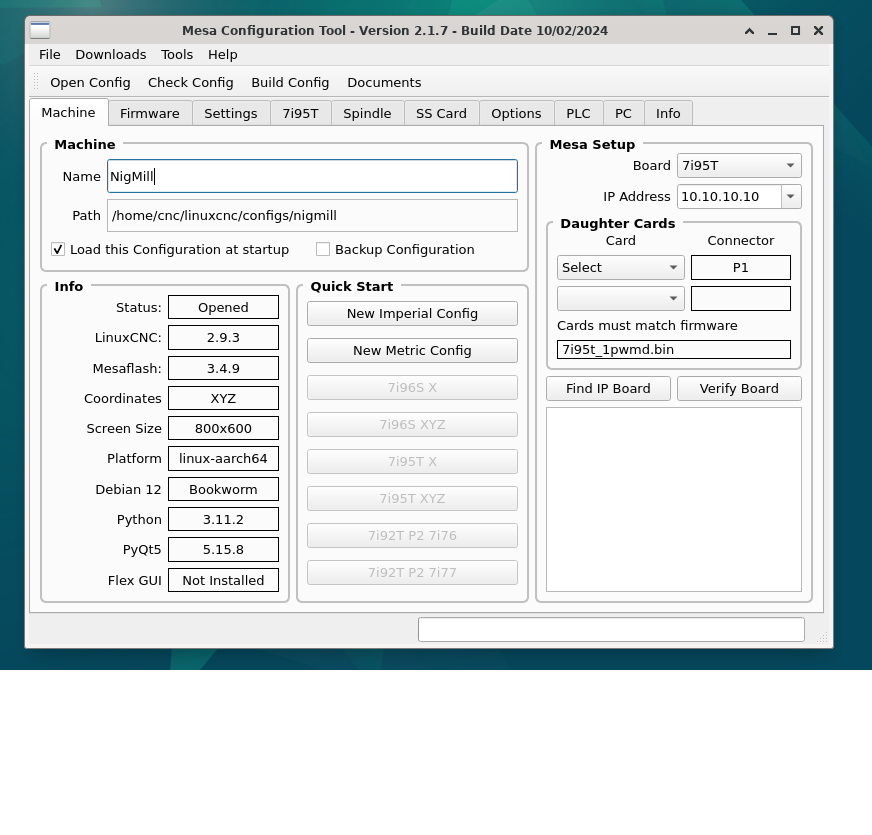The width and height of the screenshot is (872, 835).
Task: Click Check Config in the toolbar
Action: (x=191, y=82)
